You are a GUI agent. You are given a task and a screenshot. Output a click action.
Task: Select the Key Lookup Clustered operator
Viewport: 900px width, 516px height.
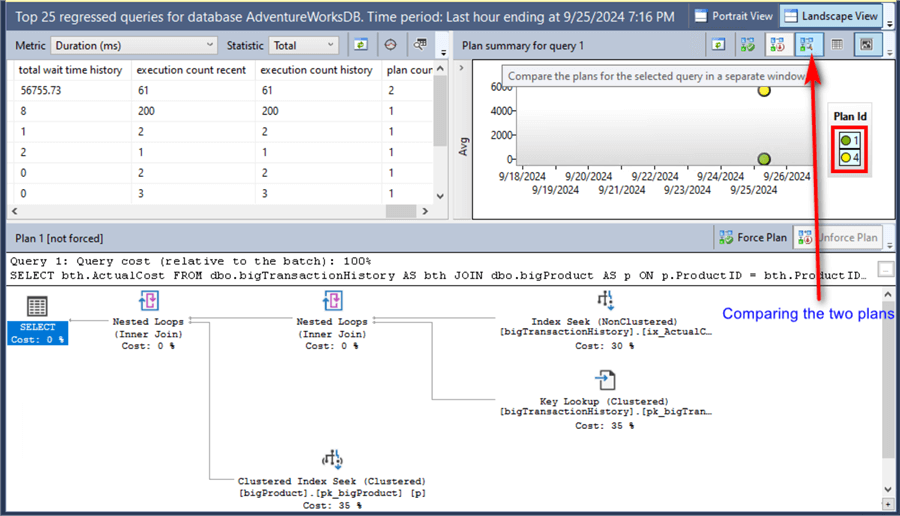[605, 399]
